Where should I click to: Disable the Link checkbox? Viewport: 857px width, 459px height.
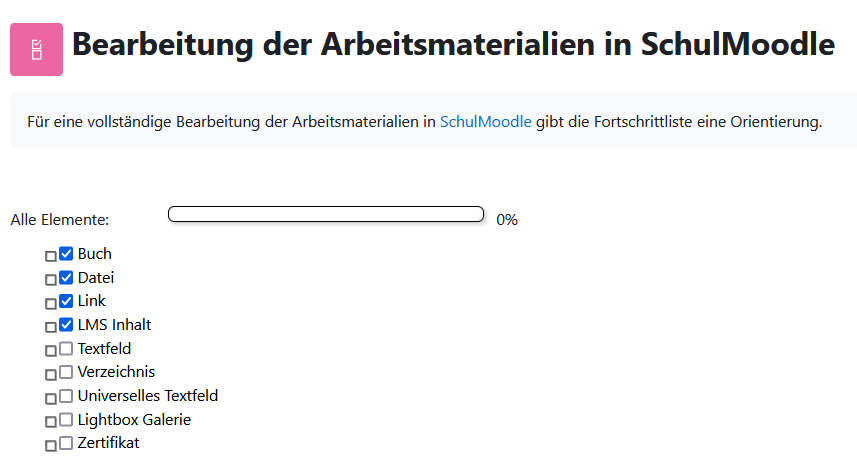click(66, 301)
